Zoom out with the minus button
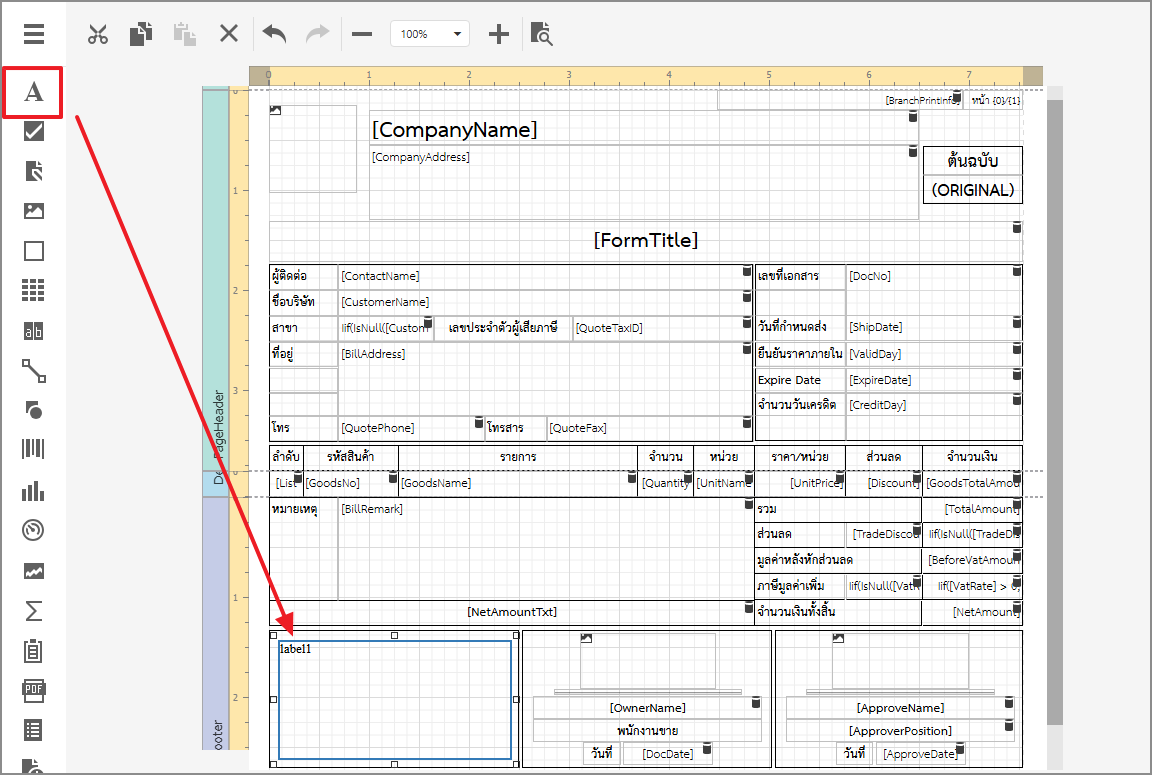Viewport: 1152px width, 775px height. (x=362, y=34)
